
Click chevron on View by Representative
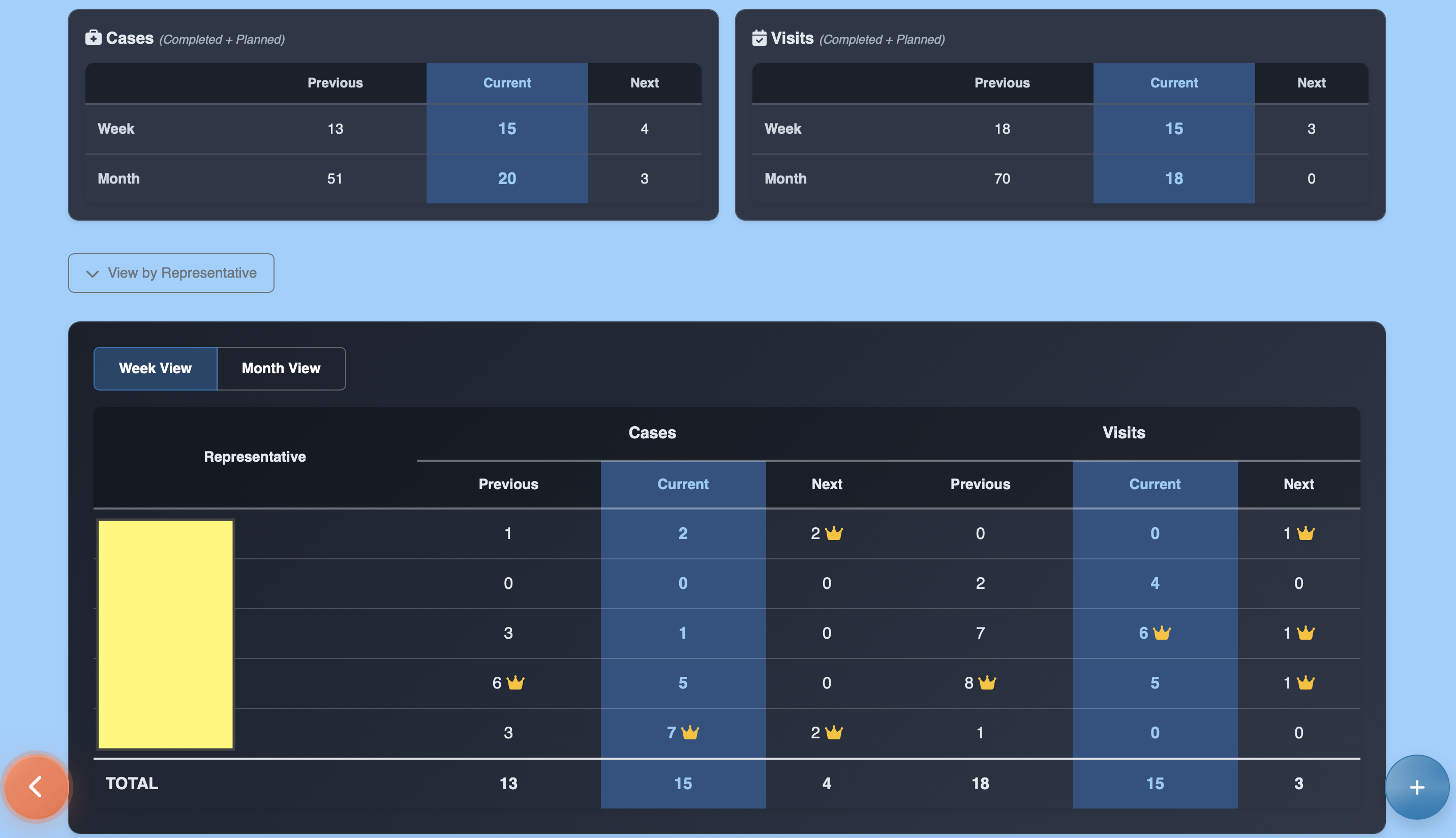(x=92, y=274)
